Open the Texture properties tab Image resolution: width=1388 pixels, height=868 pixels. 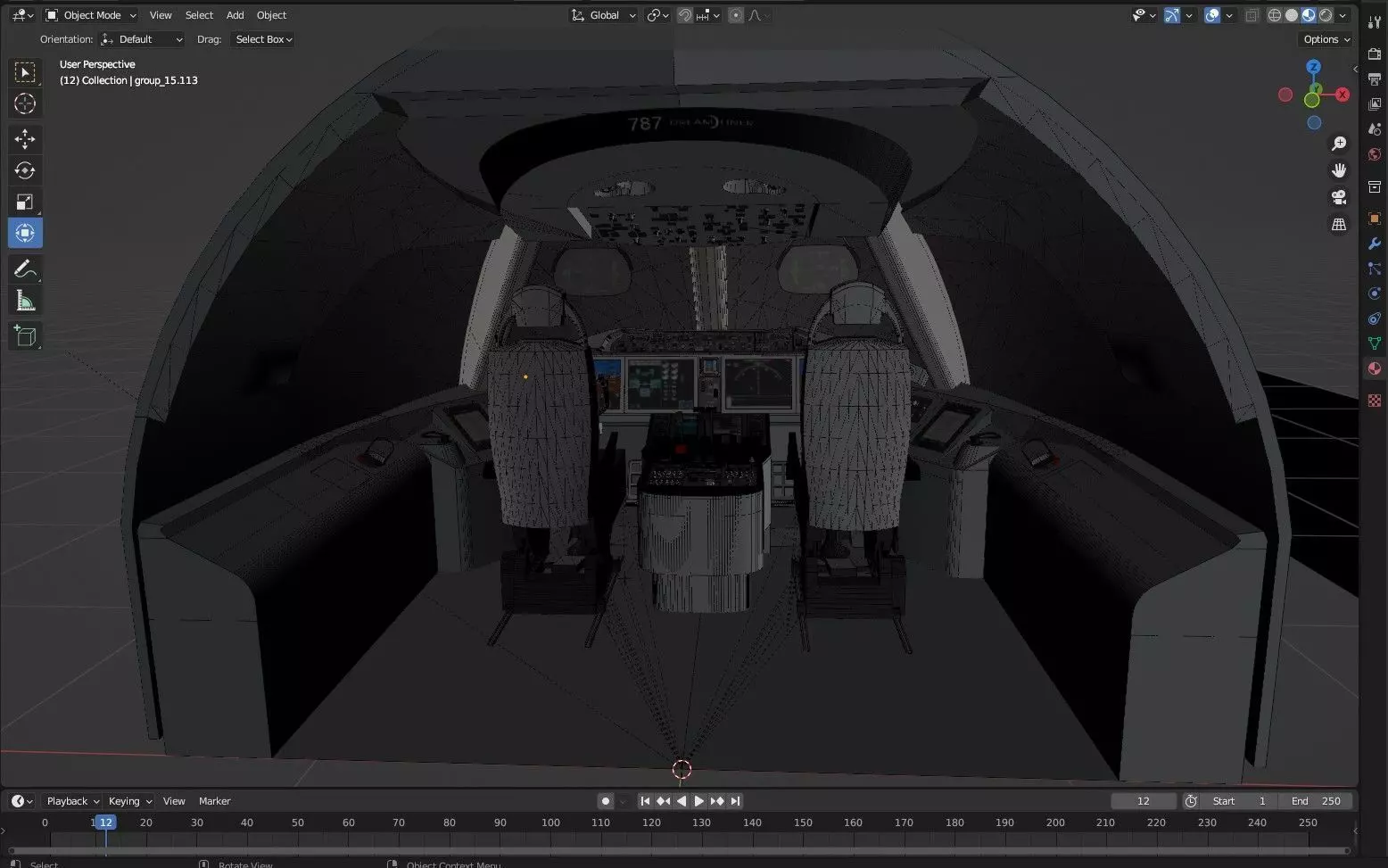(1375, 401)
